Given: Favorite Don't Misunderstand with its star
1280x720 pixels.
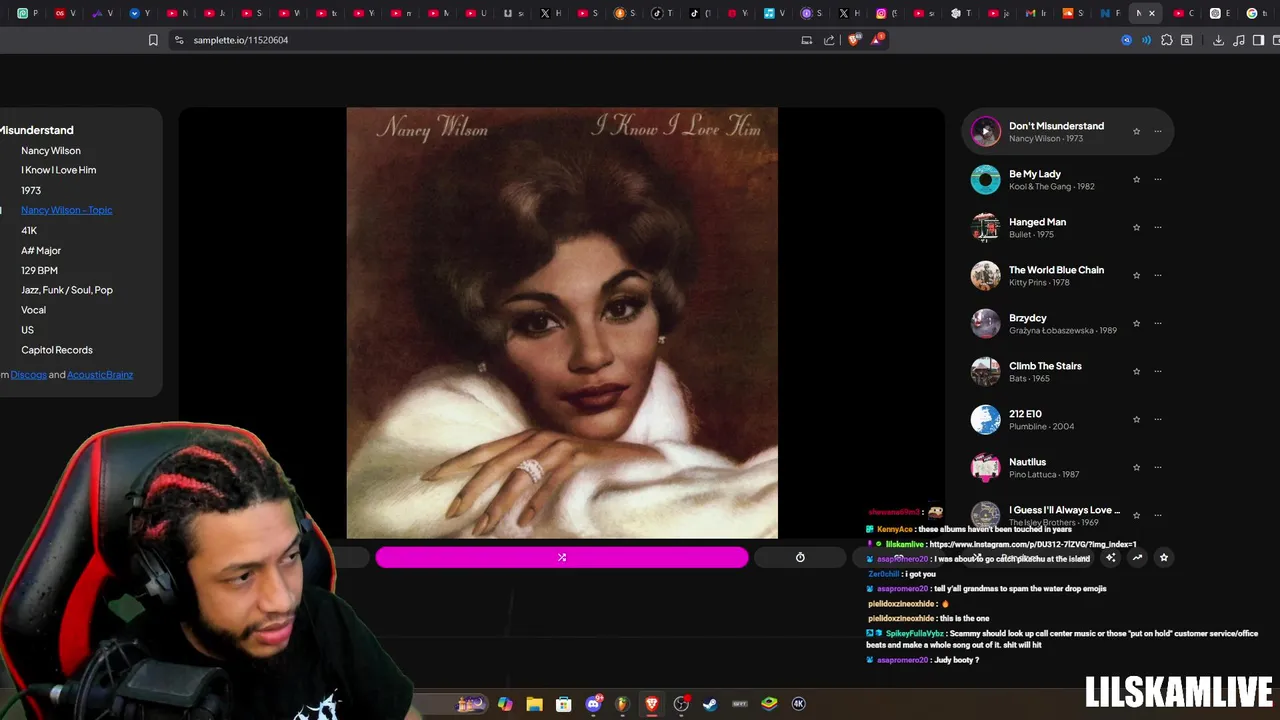Looking at the screenshot, I should [x=1136, y=131].
